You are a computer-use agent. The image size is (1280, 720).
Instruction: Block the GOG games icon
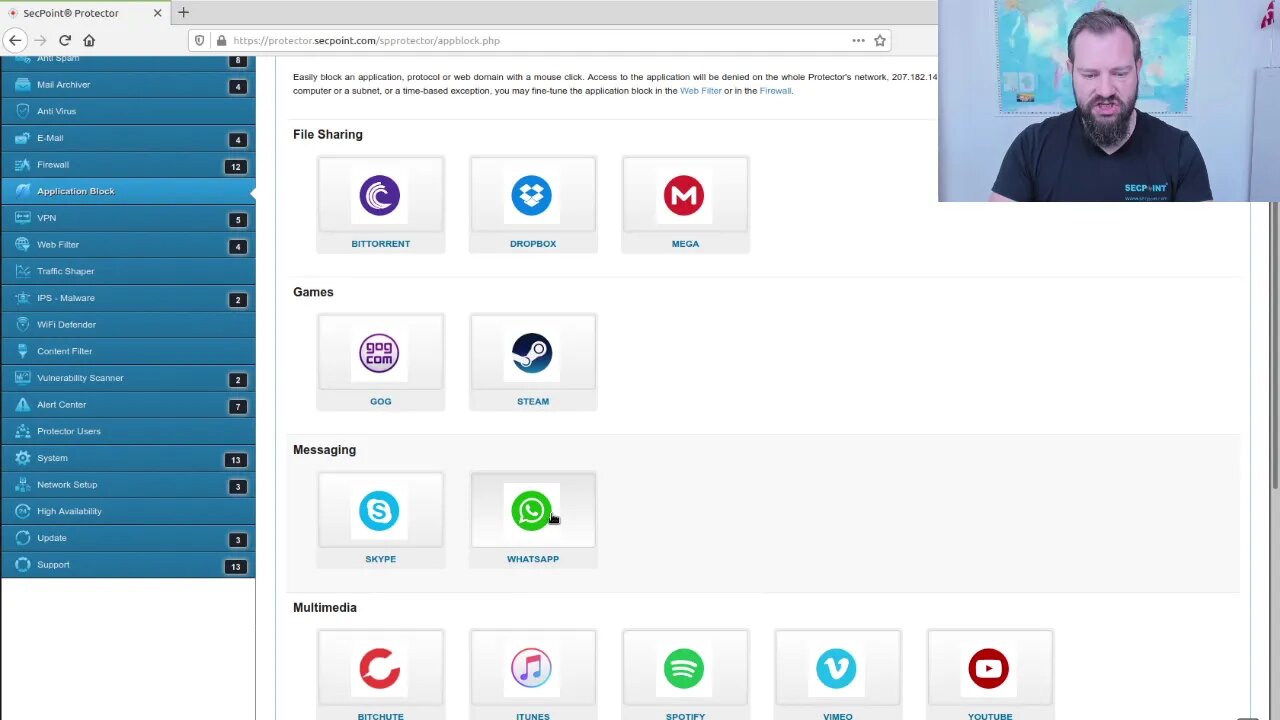[x=380, y=353]
